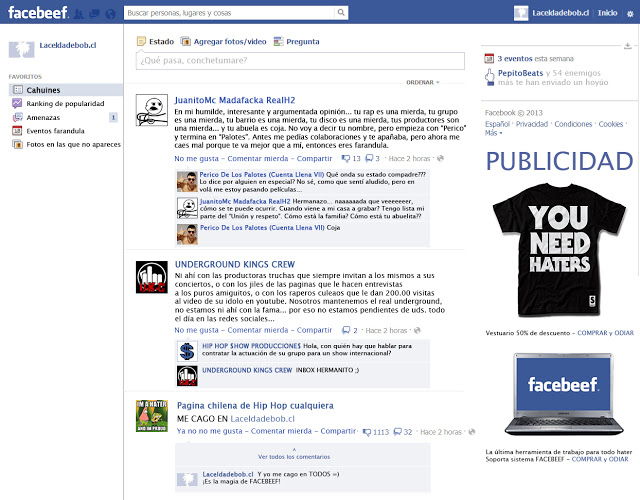This screenshot has width=640, height=500.
Task: Click the YOU NEED HATERS t-shirt ad image
Action: click(x=559, y=250)
